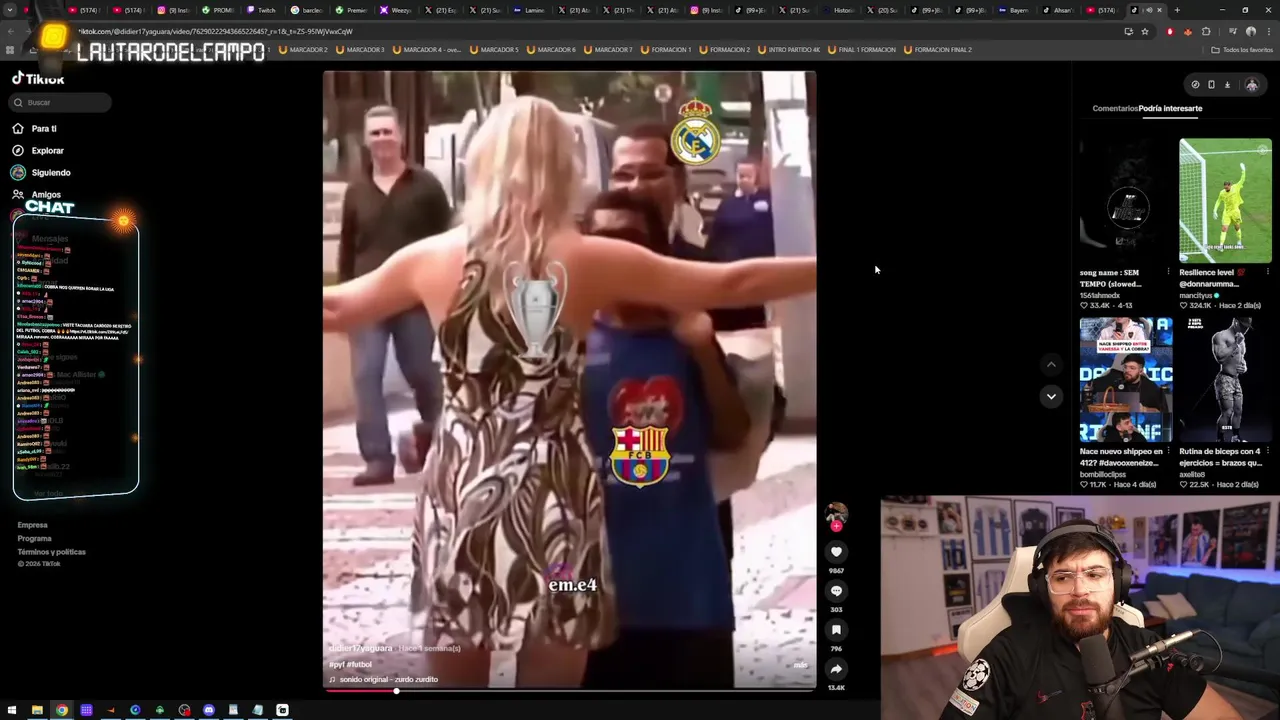Switch to the Bayern browser tab
The image size is (1280, 720).
click(x=1014, y=10)
